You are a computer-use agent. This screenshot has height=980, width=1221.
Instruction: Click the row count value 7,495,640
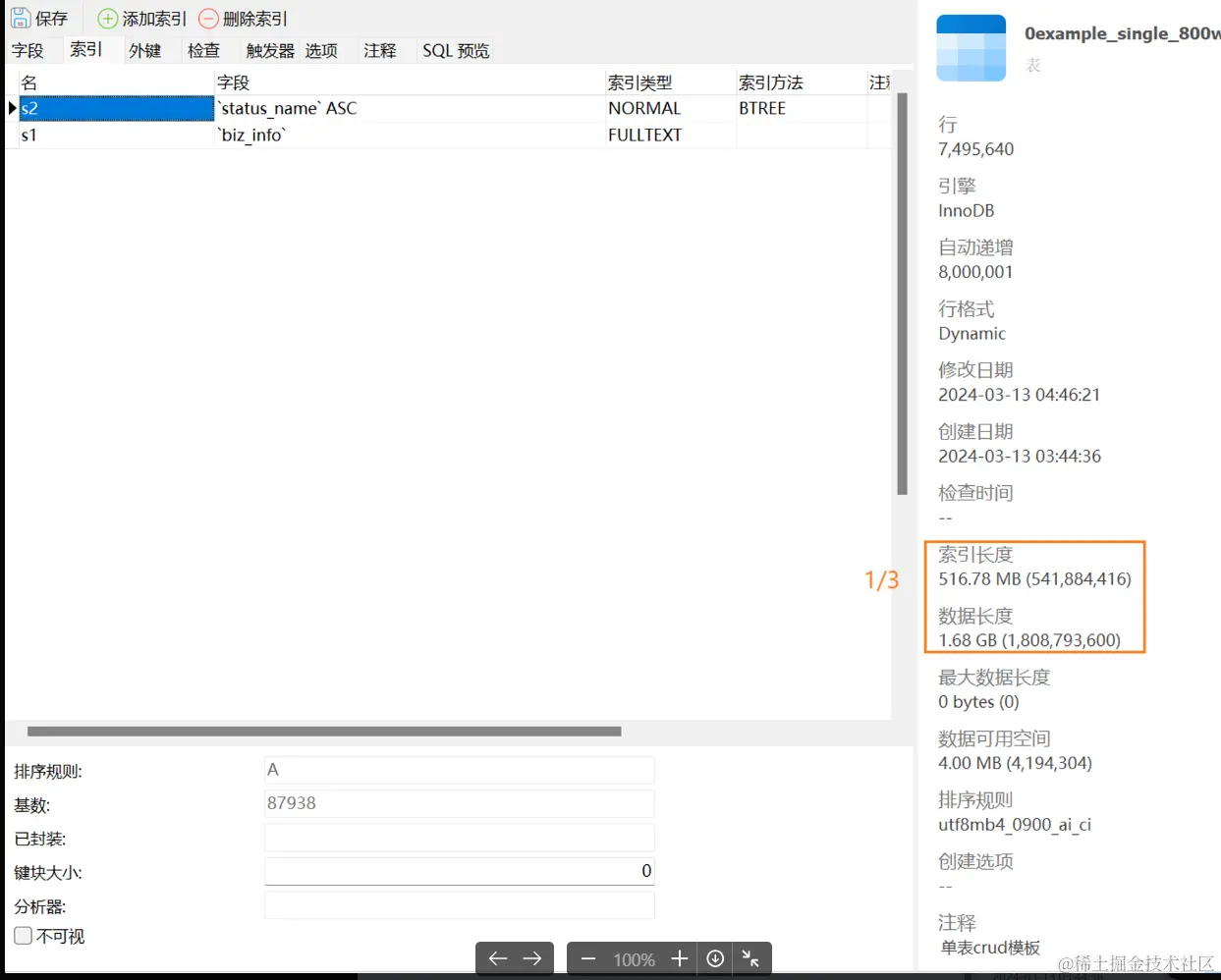pyautogui.click(x=975, y=149)
